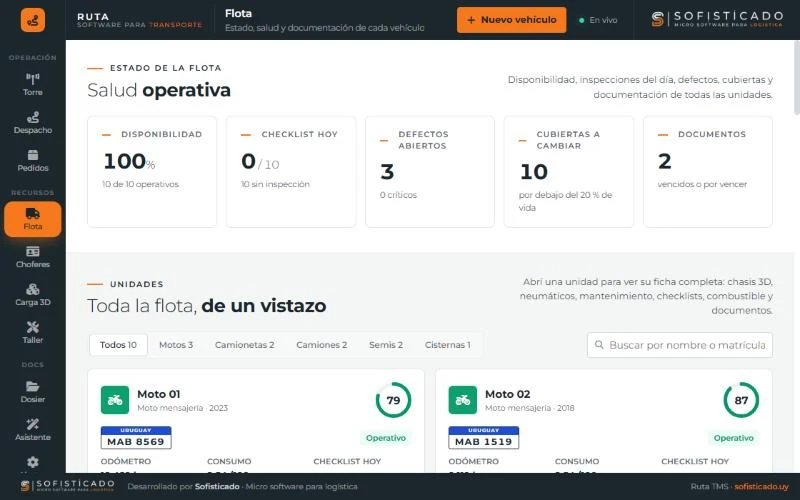
Task: Click the Moto 02 unit title
Action: point(508,394)
